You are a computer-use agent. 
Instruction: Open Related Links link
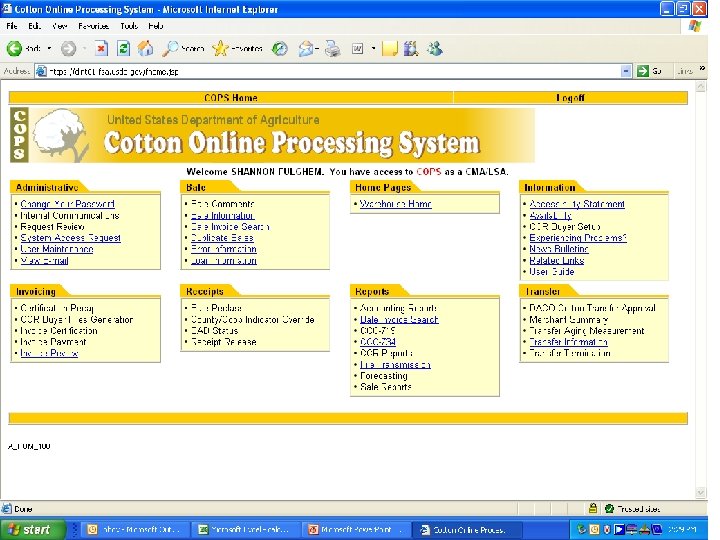557,260
